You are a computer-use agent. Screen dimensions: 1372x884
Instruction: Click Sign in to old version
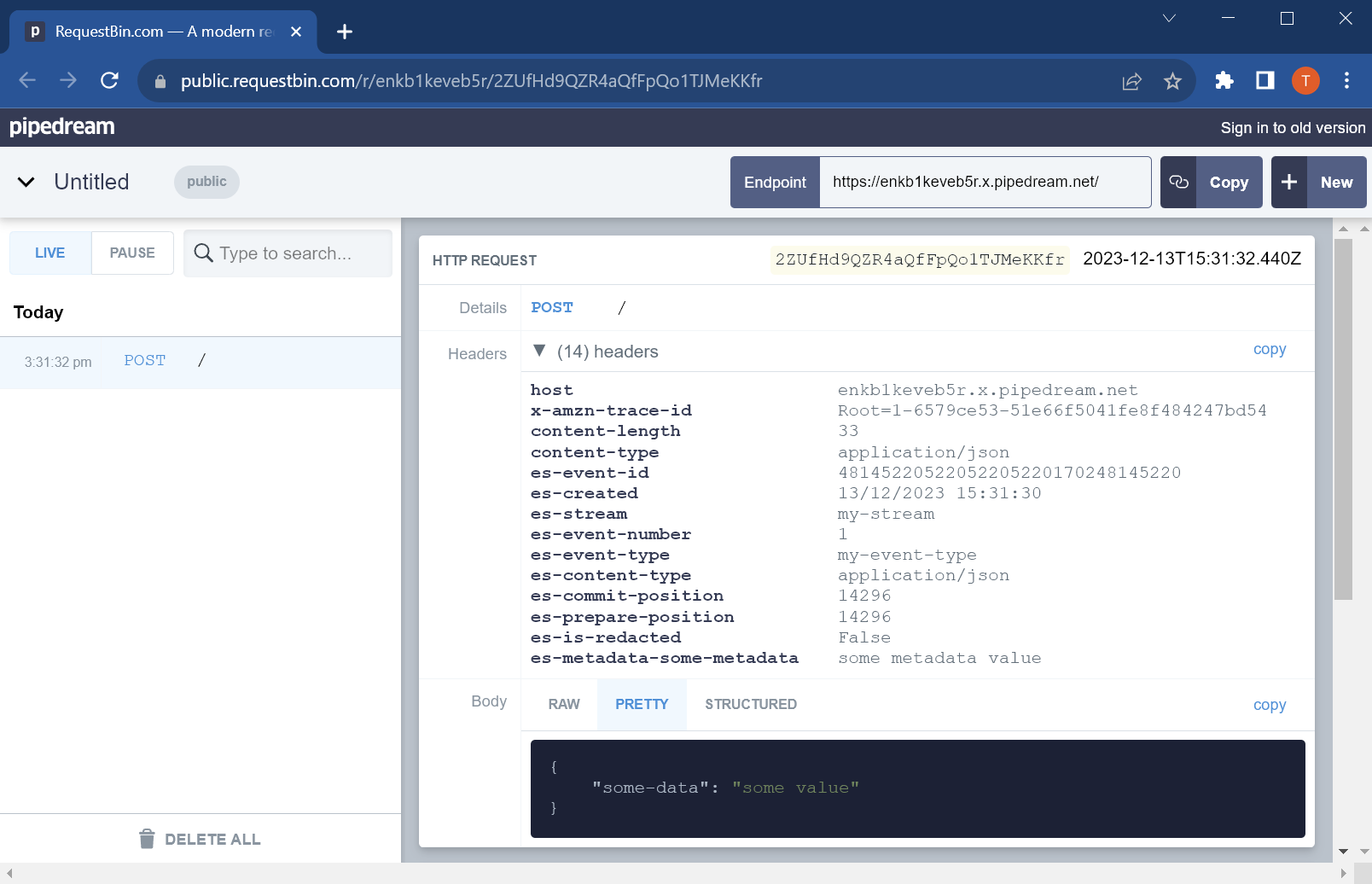tap(1293, 128)
